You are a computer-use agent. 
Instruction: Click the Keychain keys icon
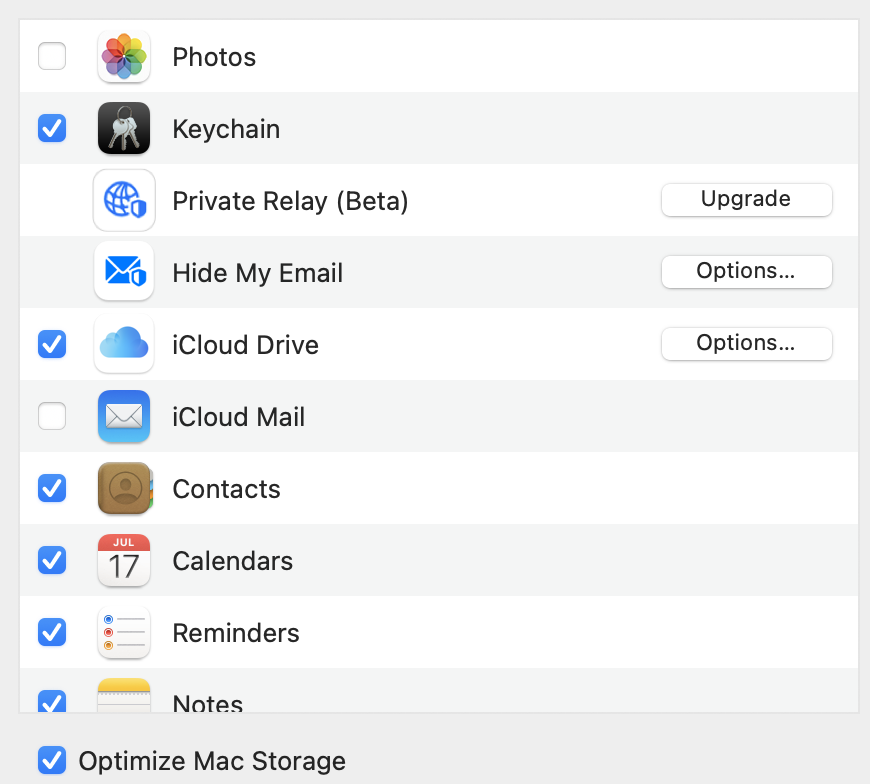point(124,128)
